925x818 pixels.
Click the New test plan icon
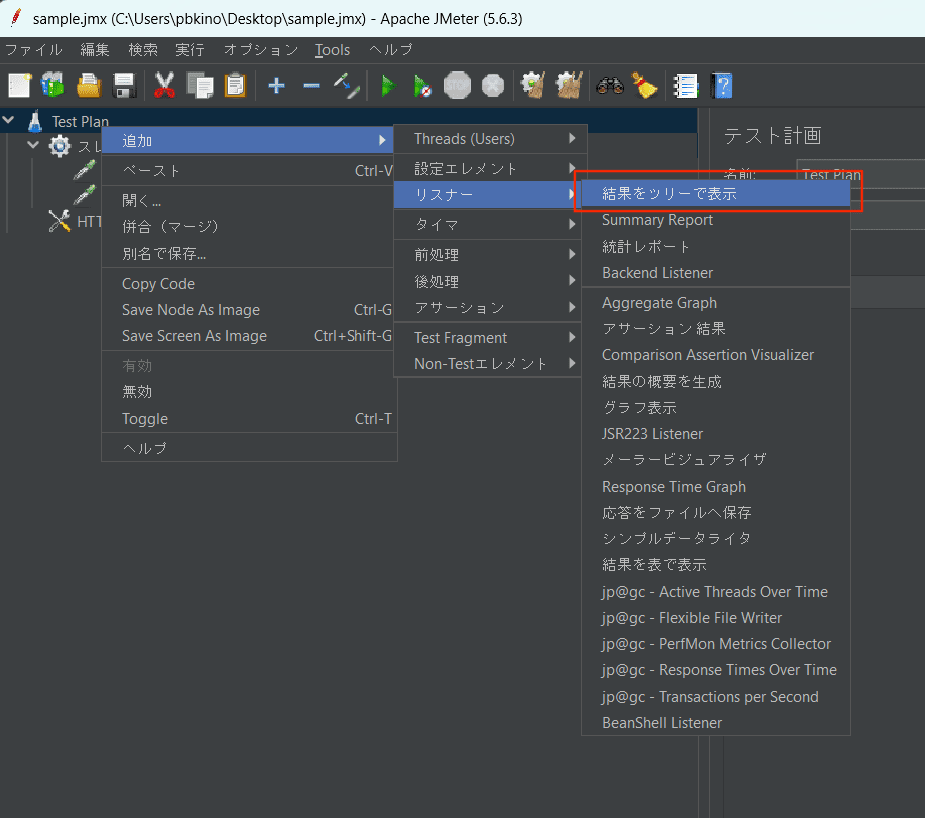(19, 86)
